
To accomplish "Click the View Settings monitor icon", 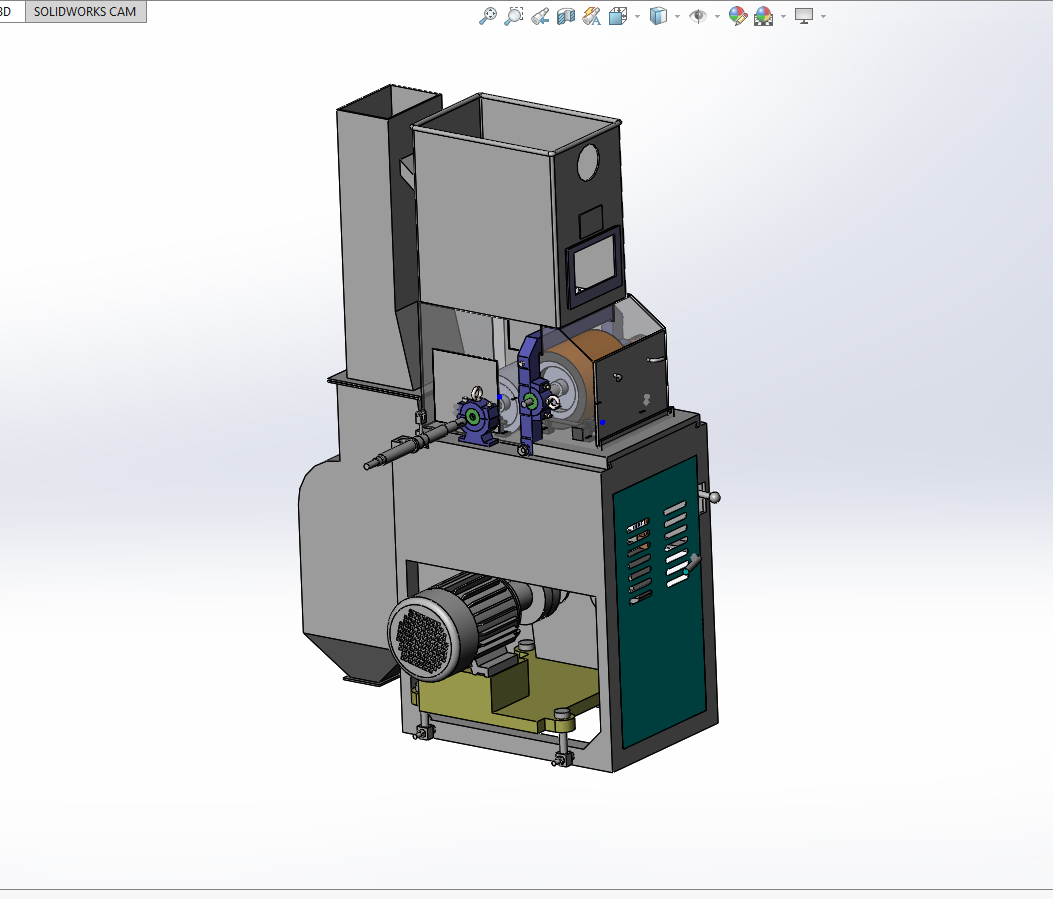I will tap(804, 16).
